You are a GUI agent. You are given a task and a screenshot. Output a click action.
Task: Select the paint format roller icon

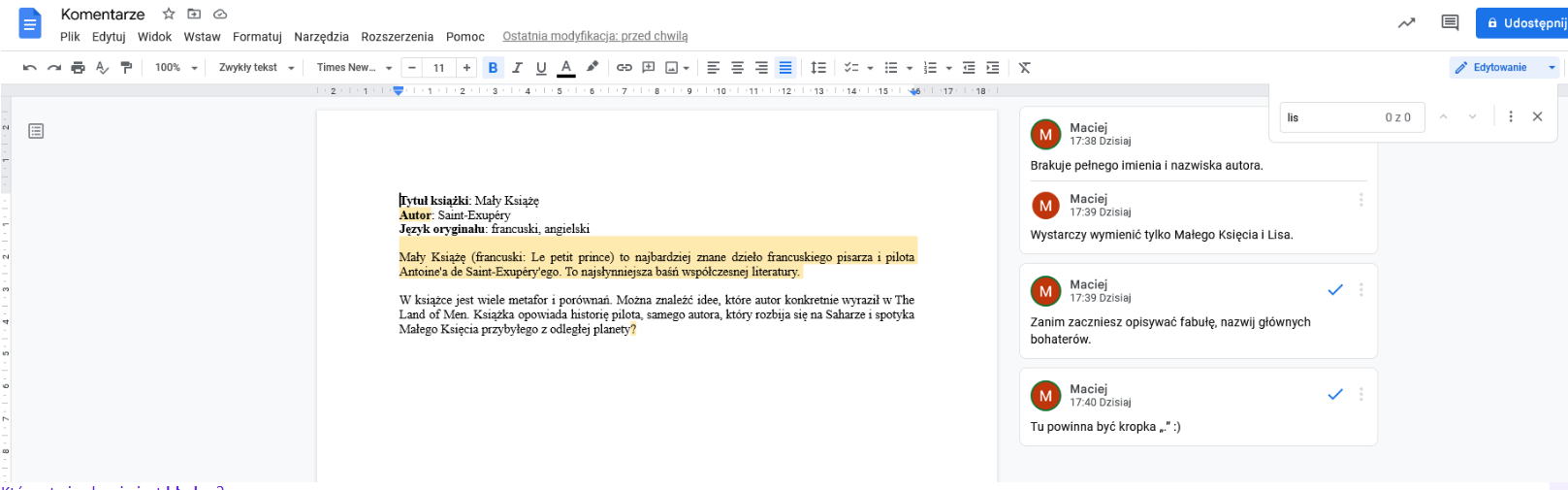tap(126, 68)
